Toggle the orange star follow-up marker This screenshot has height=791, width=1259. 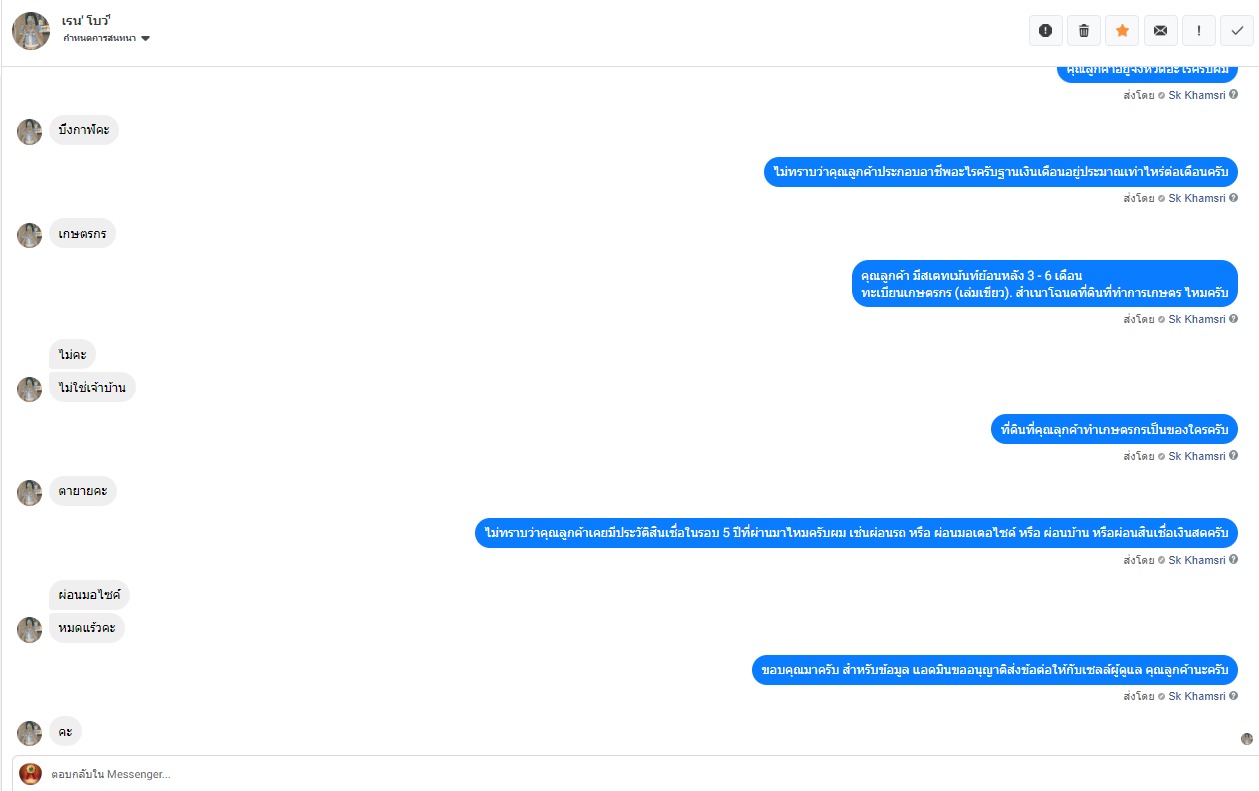click(x=1122, y=31)
